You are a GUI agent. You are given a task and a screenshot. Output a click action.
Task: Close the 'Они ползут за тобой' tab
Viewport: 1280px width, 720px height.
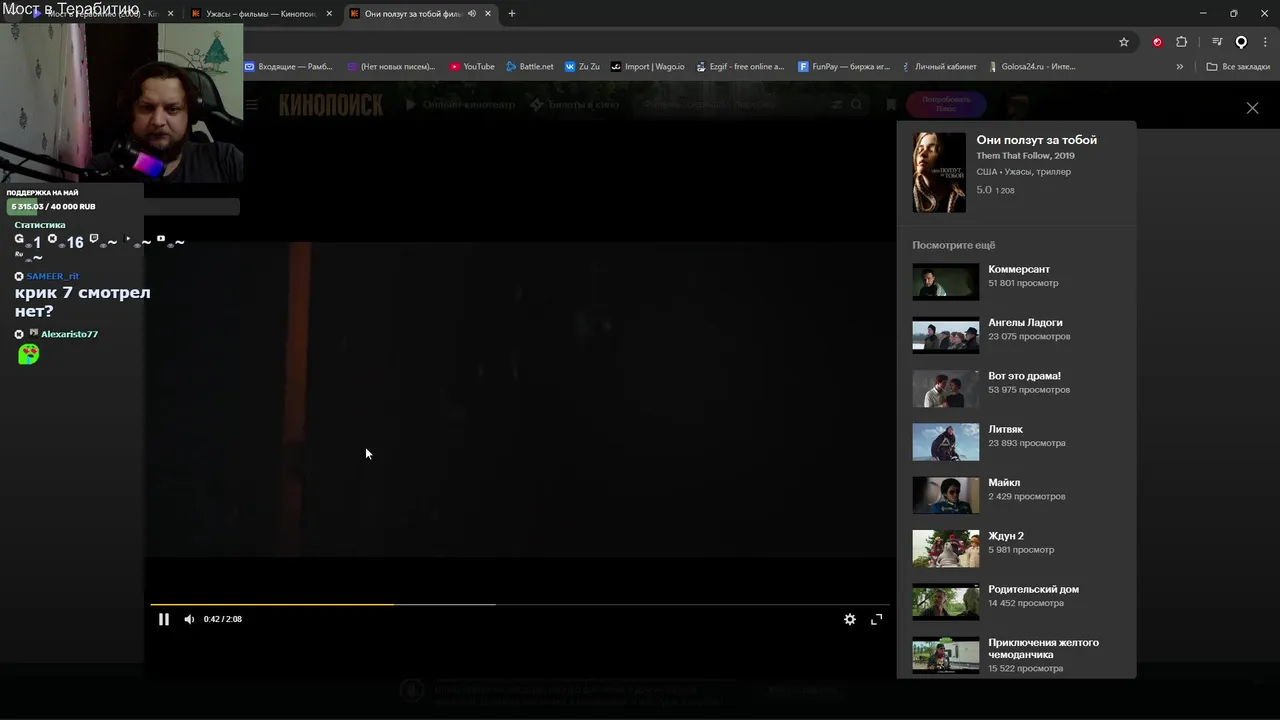(488, 14)
